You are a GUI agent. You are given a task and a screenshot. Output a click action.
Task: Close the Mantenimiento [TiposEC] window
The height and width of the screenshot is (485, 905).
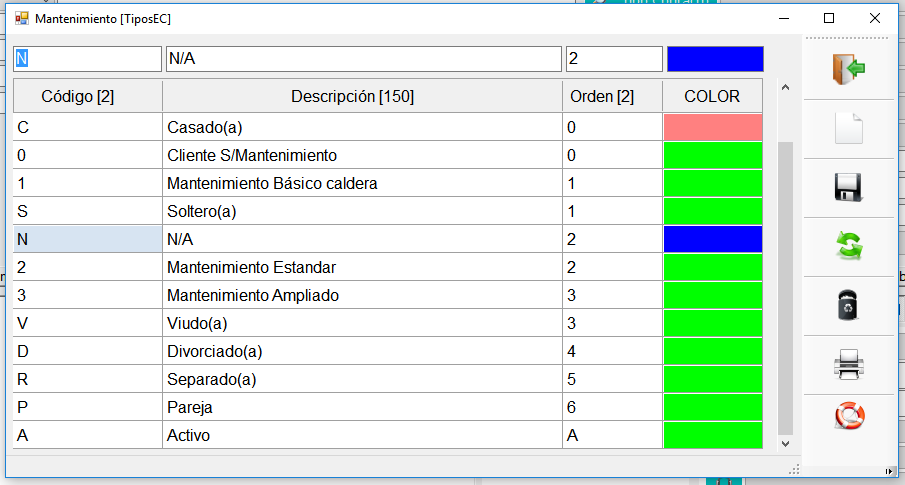pos(874,18)
